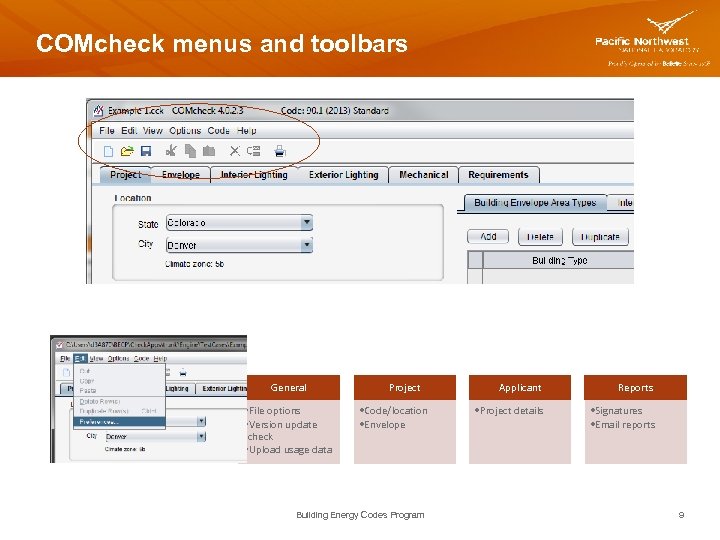720x540 pixels.
Task: Open the Help menu in main window
Action: tap(247, 130)
